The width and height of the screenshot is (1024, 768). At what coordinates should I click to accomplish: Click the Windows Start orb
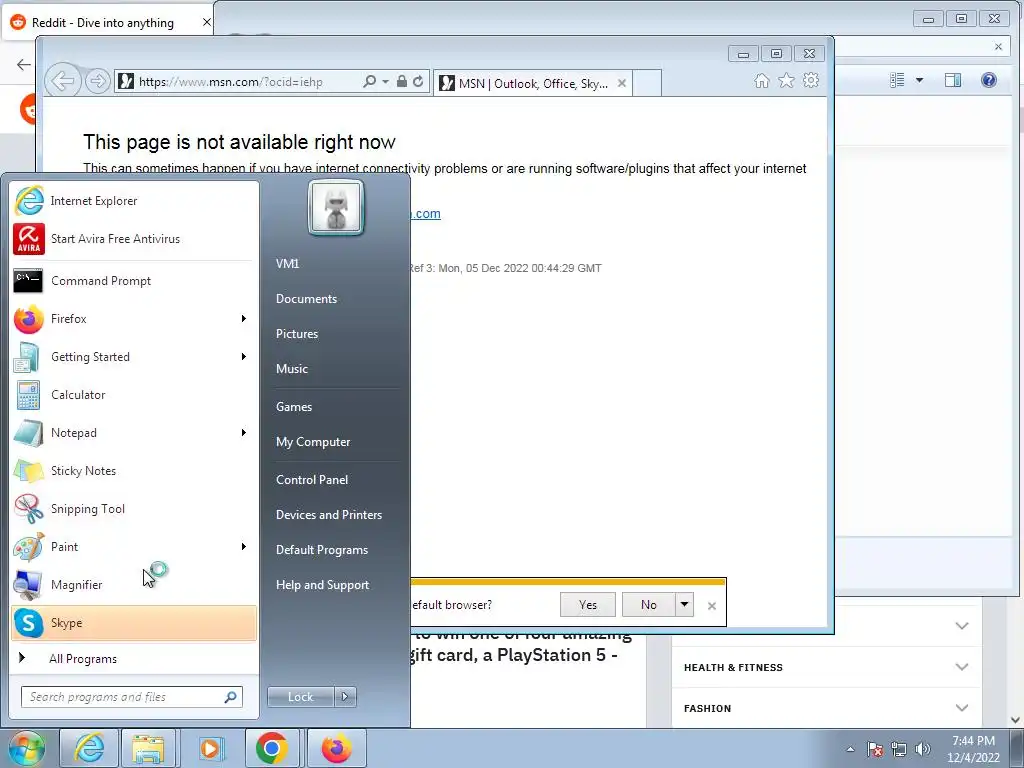click(x=27, y=748)
